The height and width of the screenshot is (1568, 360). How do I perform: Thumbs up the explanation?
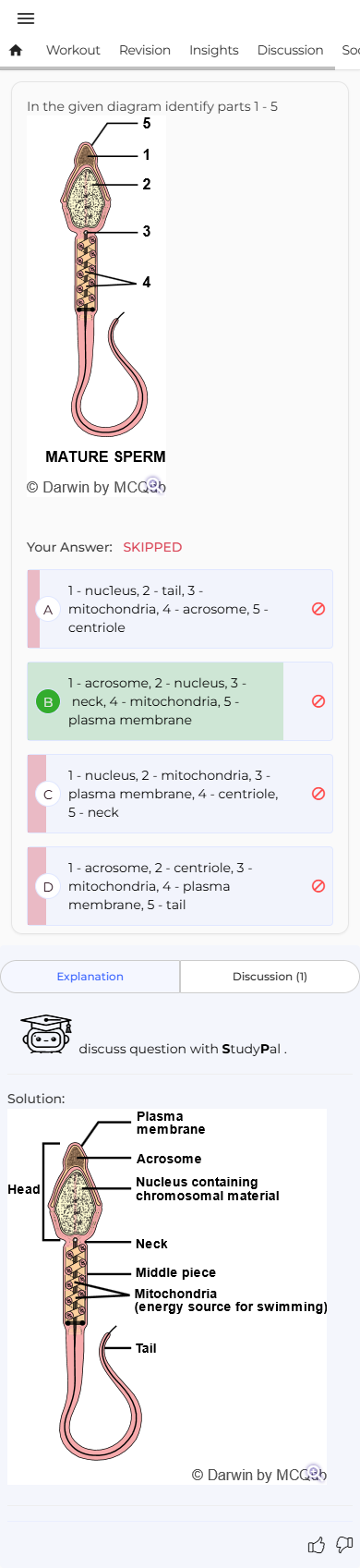pyautogui.click(x=316, y=1545)
